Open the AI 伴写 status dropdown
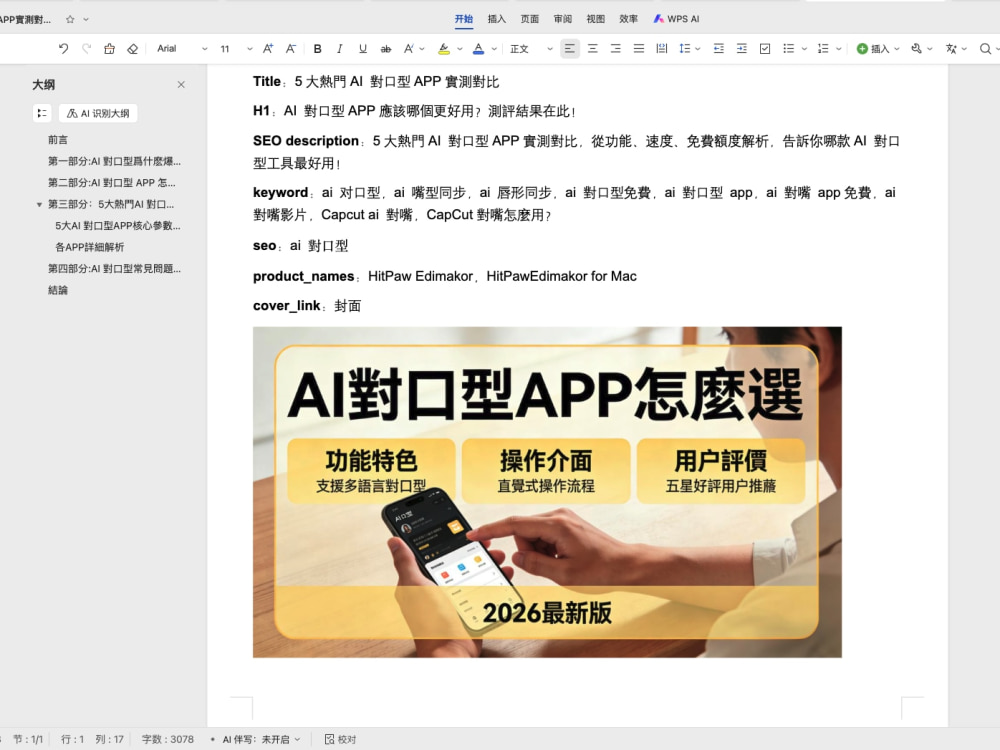1000x750 pixels. (x=261, y=739)
